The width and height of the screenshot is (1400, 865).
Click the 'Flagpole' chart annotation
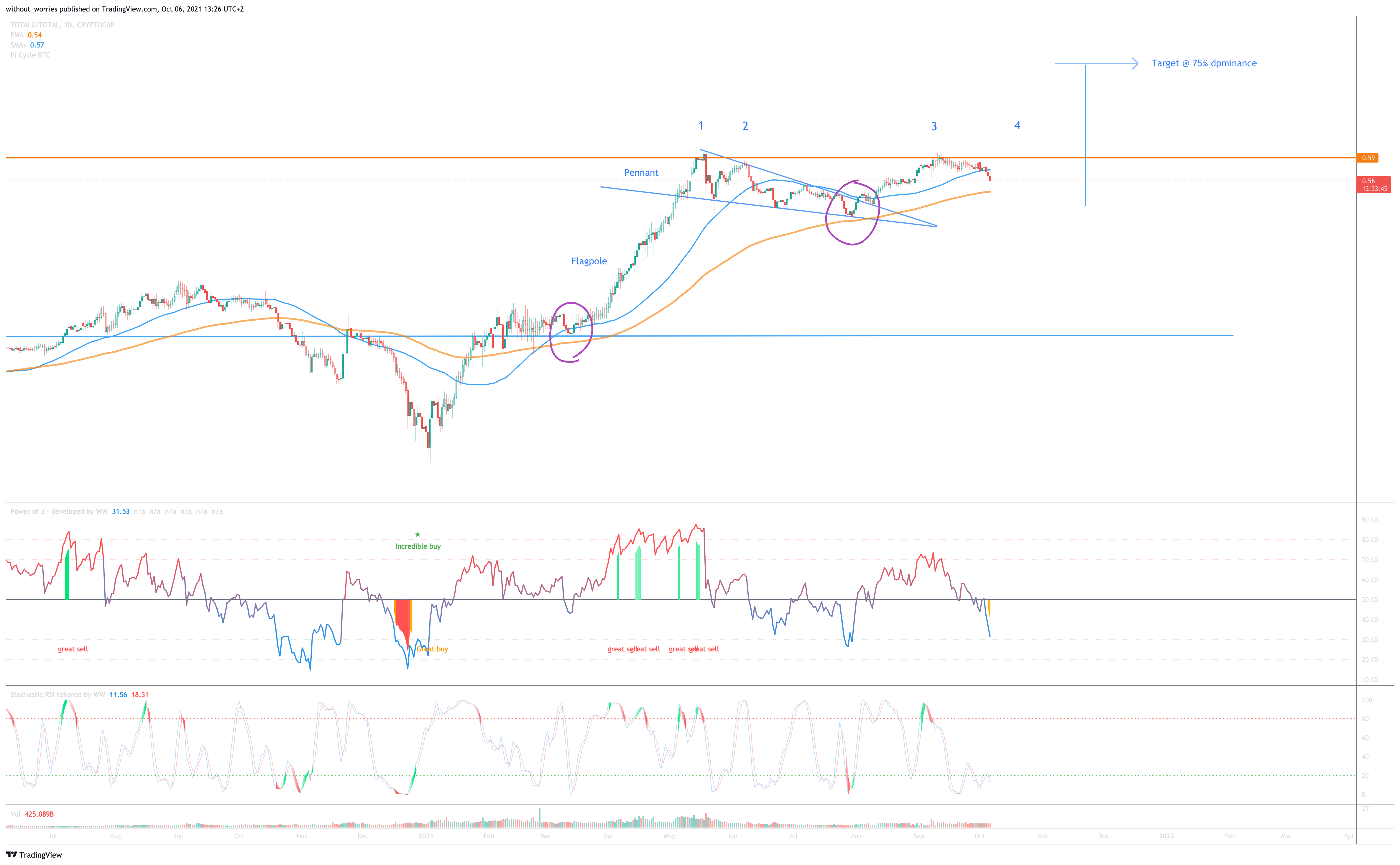coord(589,261)
